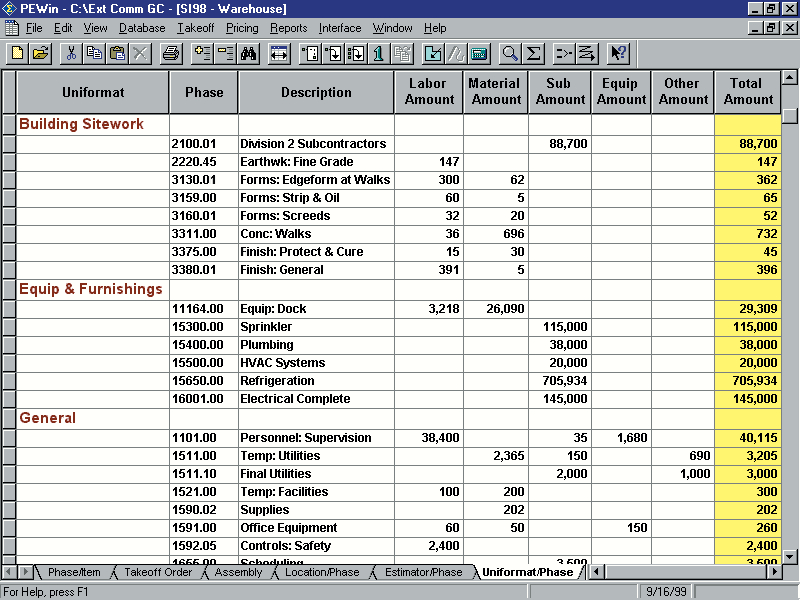Open the Window menu

(392, 28)
